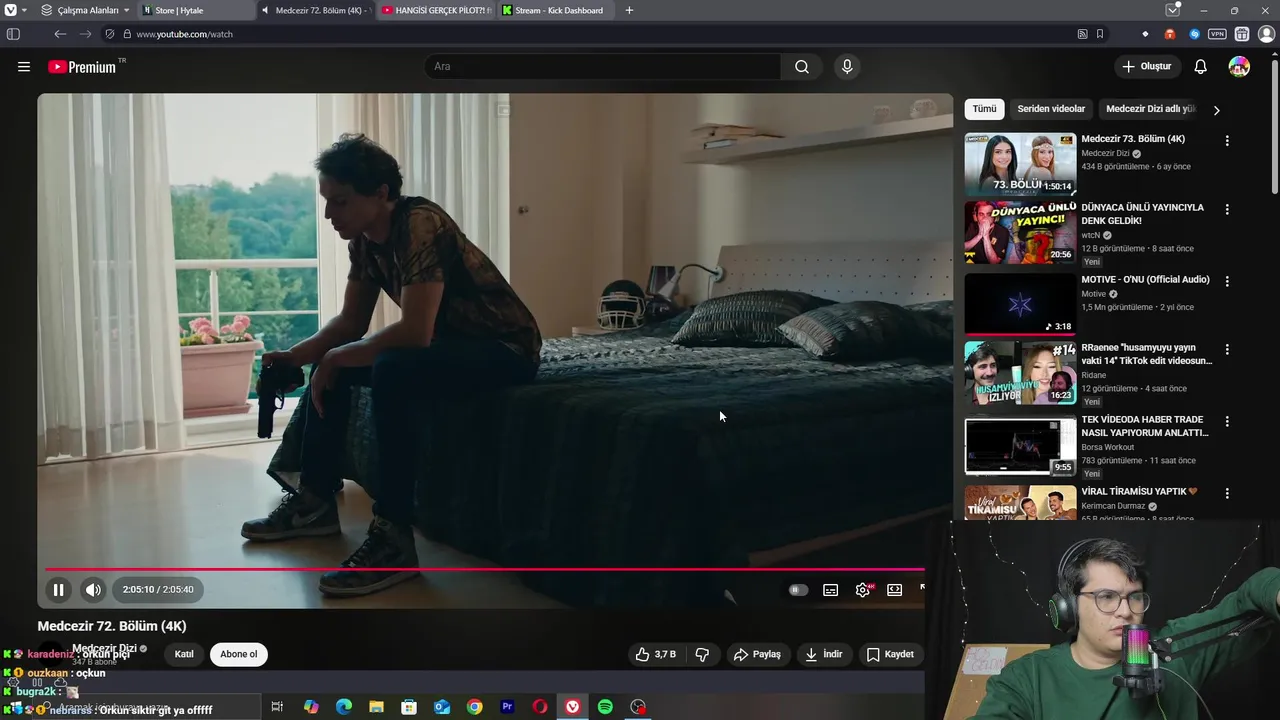Open the YouTube hamburger guide menu
This screenshot has width=1280, height=720.
[24, 67]
